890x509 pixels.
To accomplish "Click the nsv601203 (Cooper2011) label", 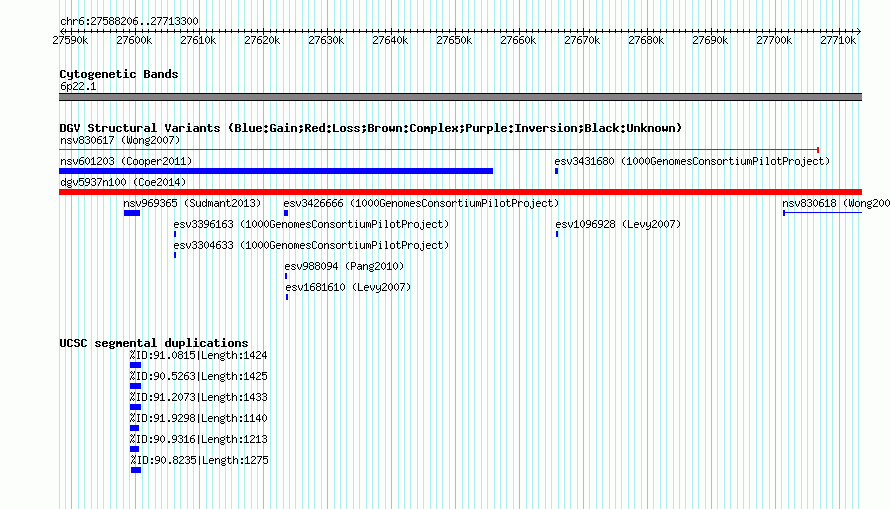I will [x=126, y=161].
